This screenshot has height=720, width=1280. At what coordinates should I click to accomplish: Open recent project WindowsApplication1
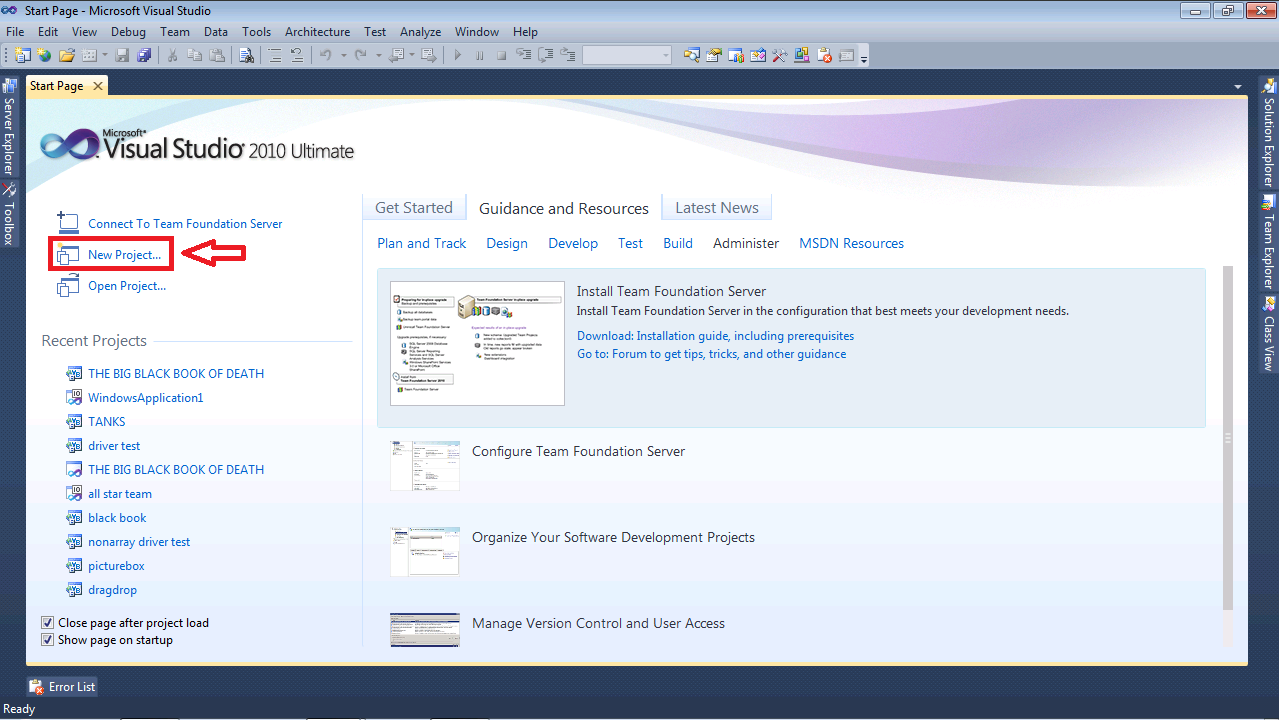coord(145,398)
